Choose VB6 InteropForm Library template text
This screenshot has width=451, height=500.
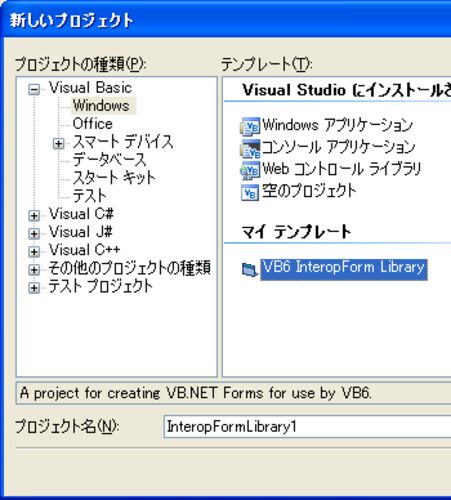tap(344, 269)
